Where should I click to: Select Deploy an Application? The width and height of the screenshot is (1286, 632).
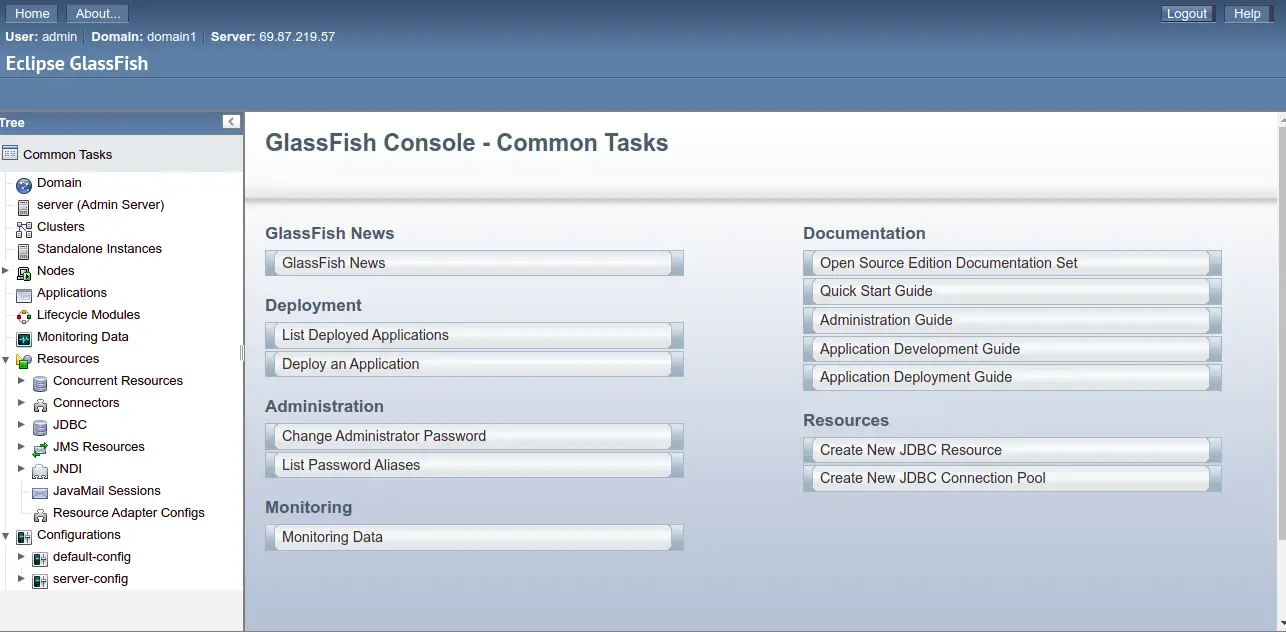[474, 364]
